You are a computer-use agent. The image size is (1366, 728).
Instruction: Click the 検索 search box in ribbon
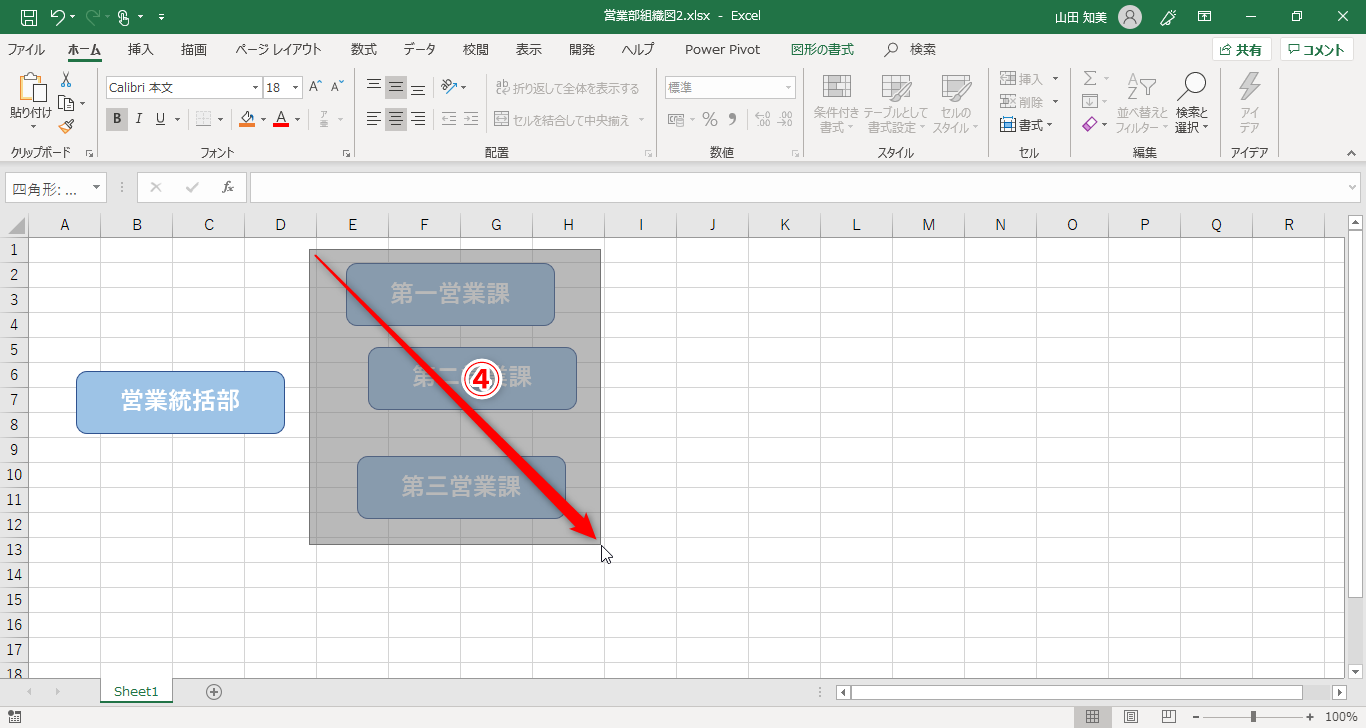coord(912,50)
